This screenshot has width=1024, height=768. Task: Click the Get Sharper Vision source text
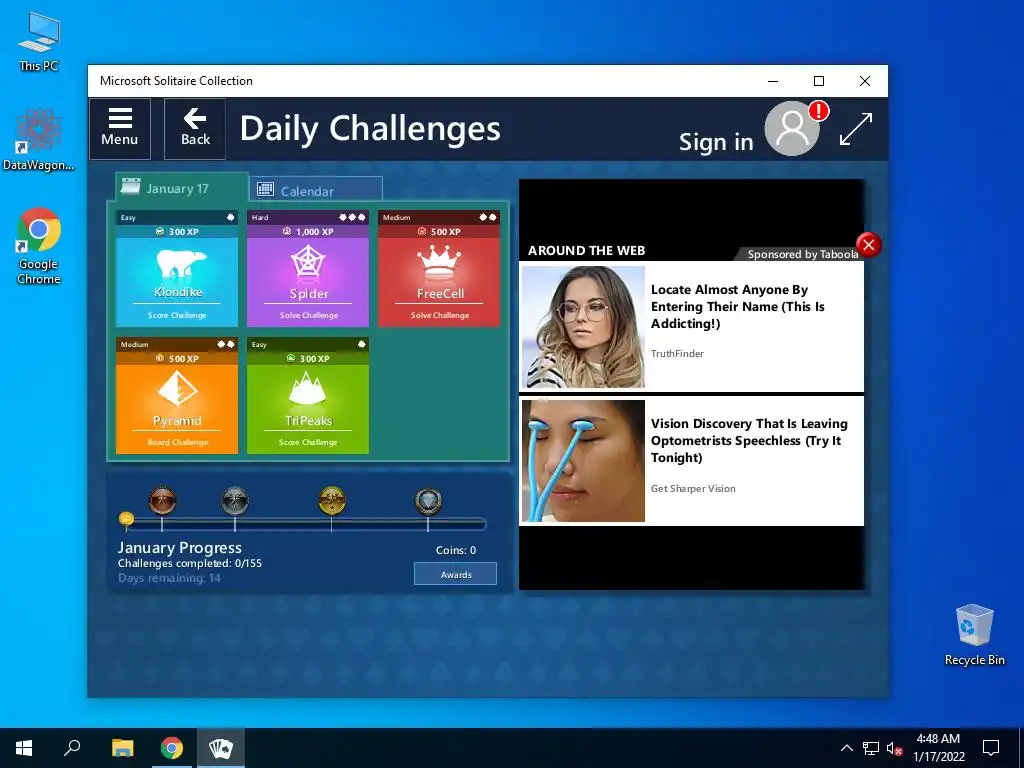click(693, 488)
